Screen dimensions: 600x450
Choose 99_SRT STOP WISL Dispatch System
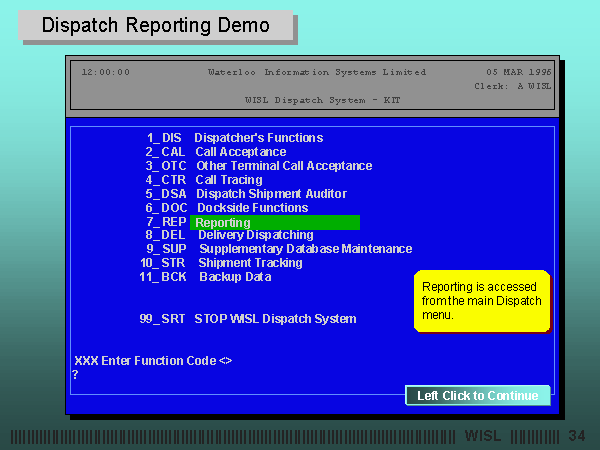tap(248, 319)
